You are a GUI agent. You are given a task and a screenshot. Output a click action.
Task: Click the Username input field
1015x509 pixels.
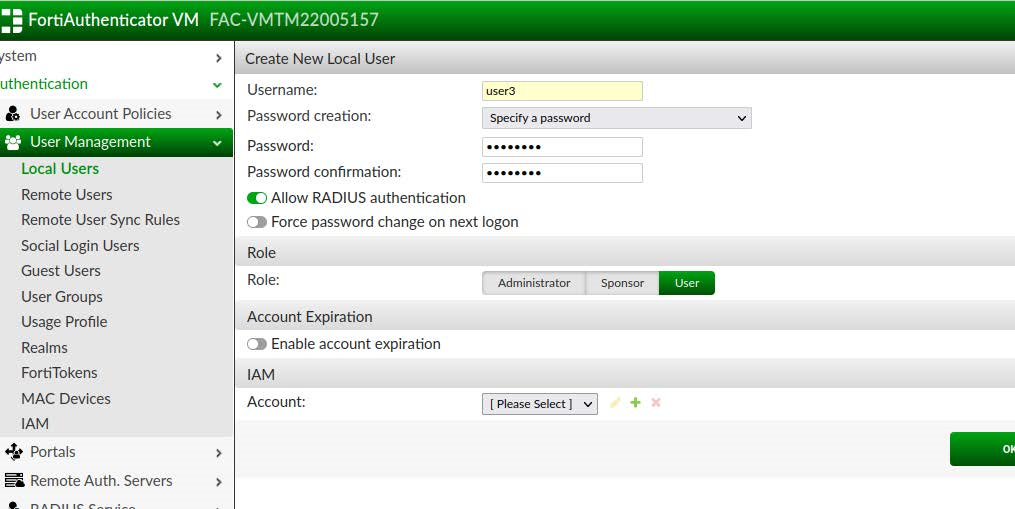coord(562,91)
